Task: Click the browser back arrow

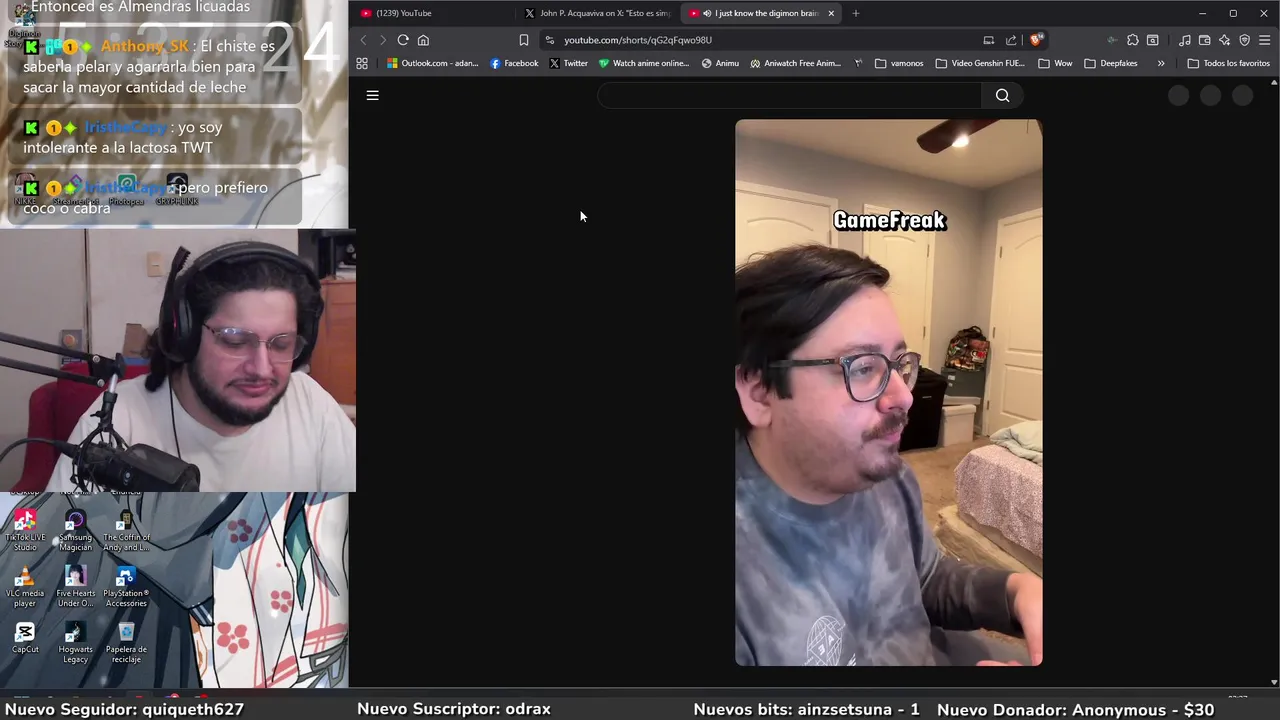Action: 363,40
